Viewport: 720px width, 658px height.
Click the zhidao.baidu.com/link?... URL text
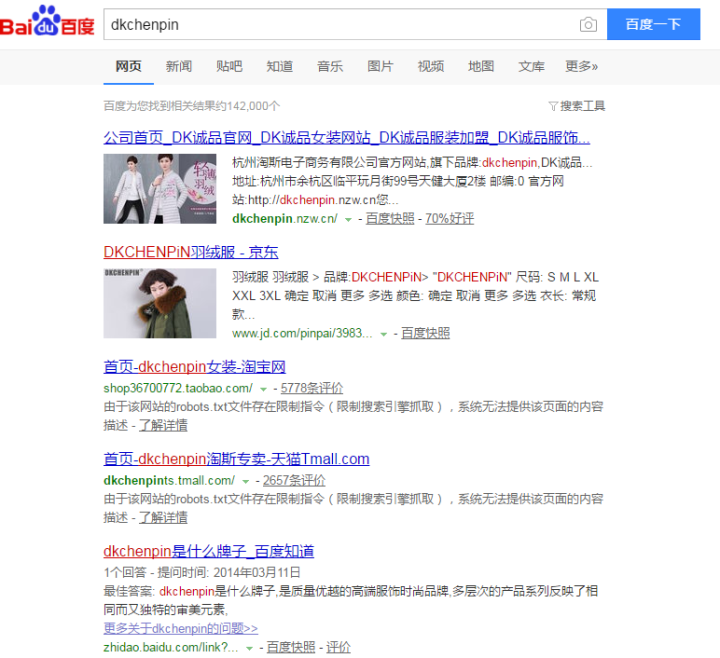(x=171, y=647)
